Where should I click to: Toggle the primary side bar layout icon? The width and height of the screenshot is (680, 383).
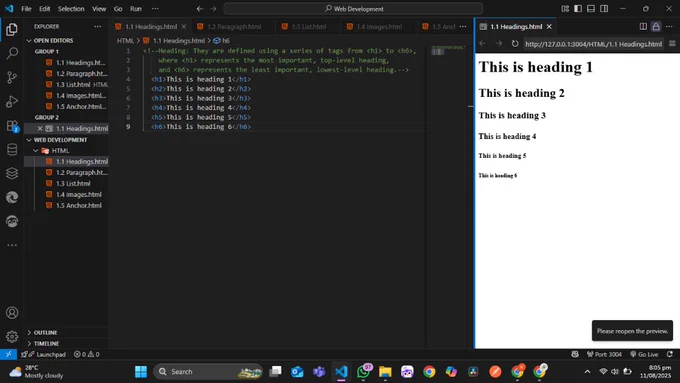pos(578,9)
